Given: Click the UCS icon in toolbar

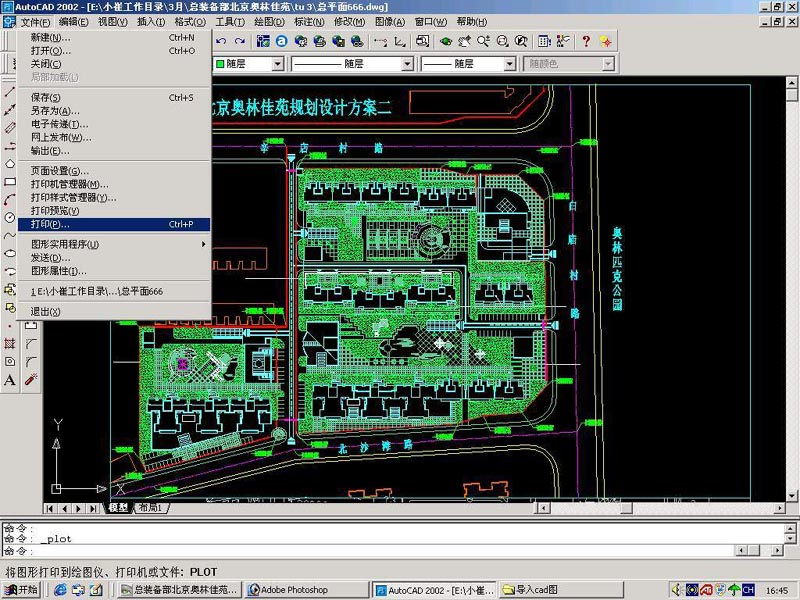Looking at the screenshot, I should pos(400,41).
